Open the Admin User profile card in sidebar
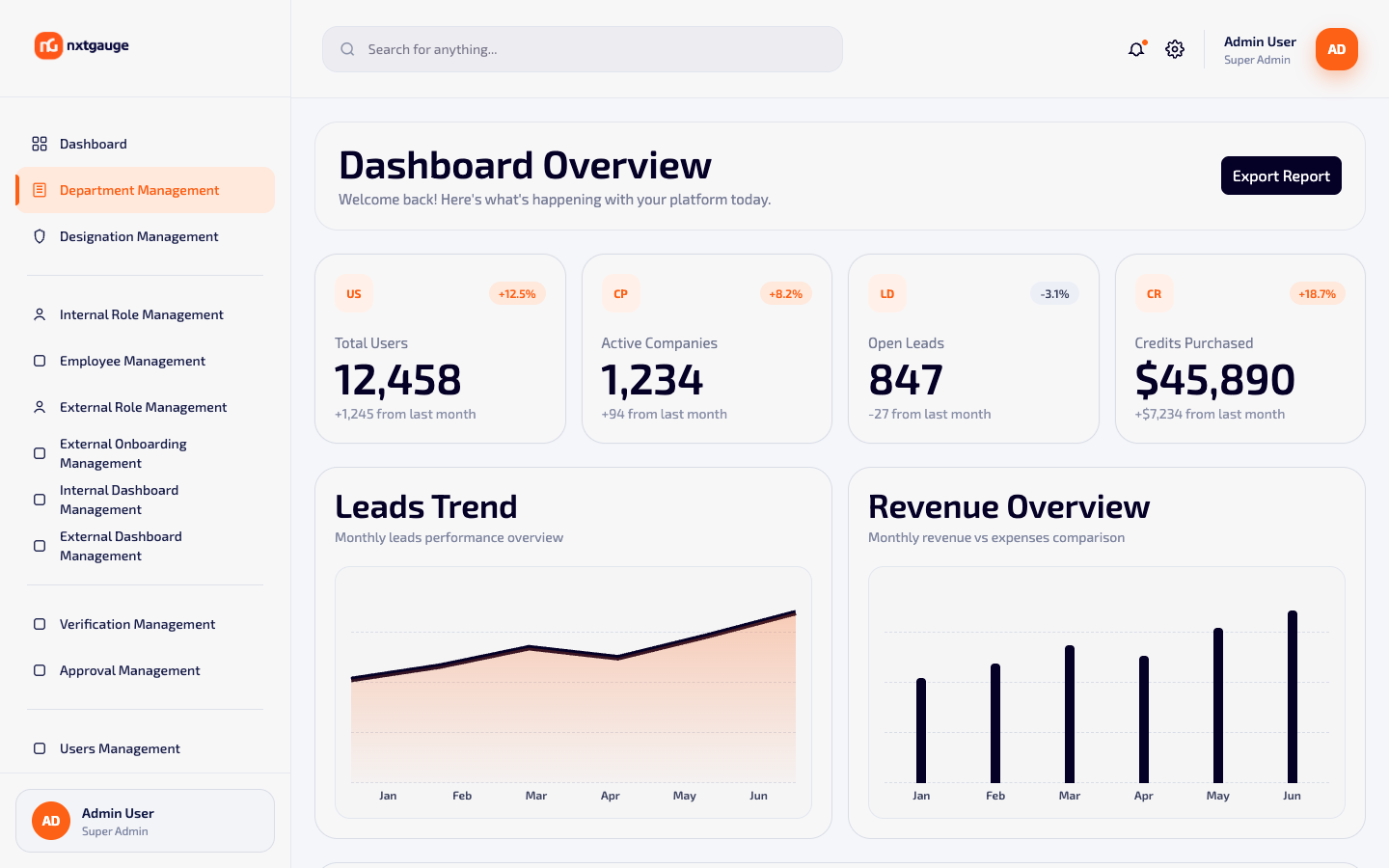The height and width of the screenshot is (868, 1389). [145, 821]
